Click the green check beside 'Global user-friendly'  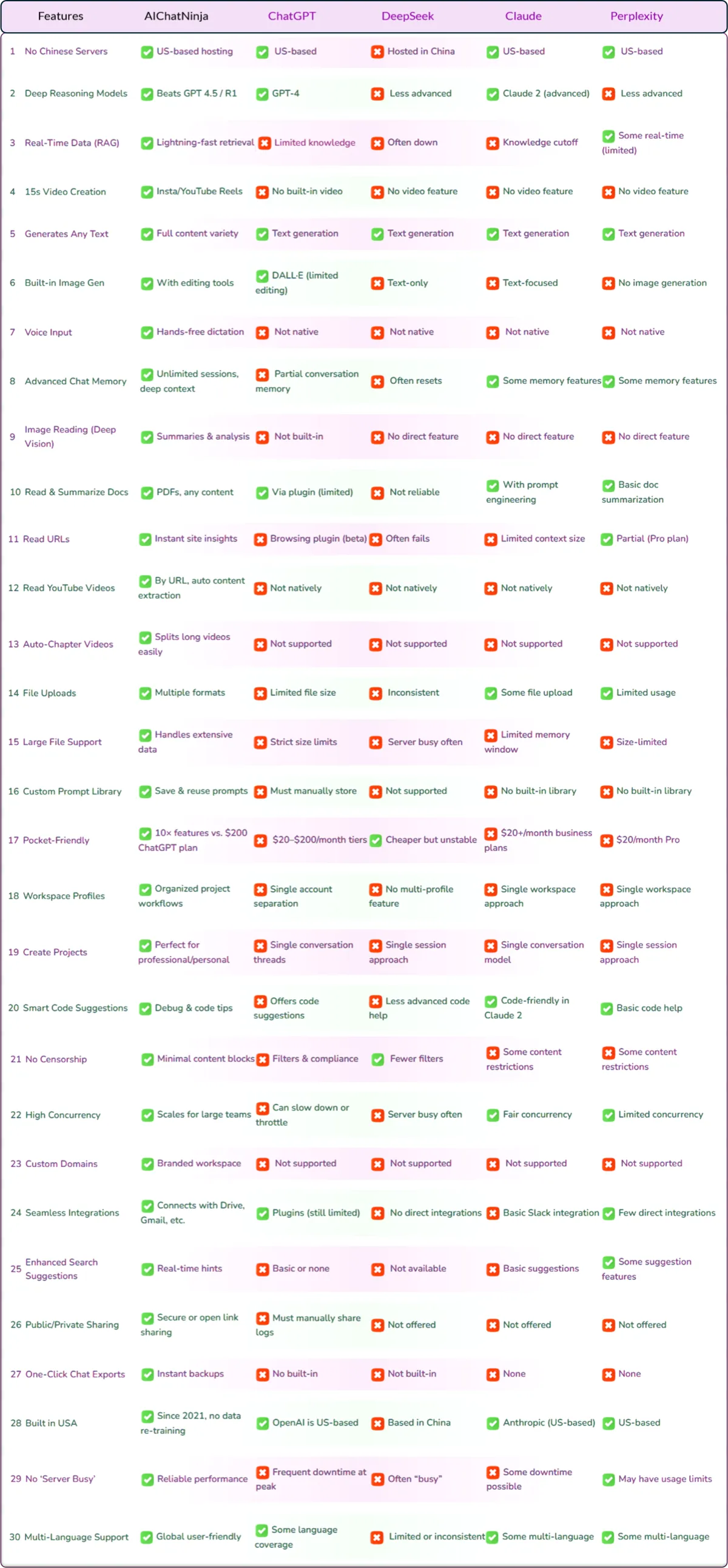pos(146,1538)
